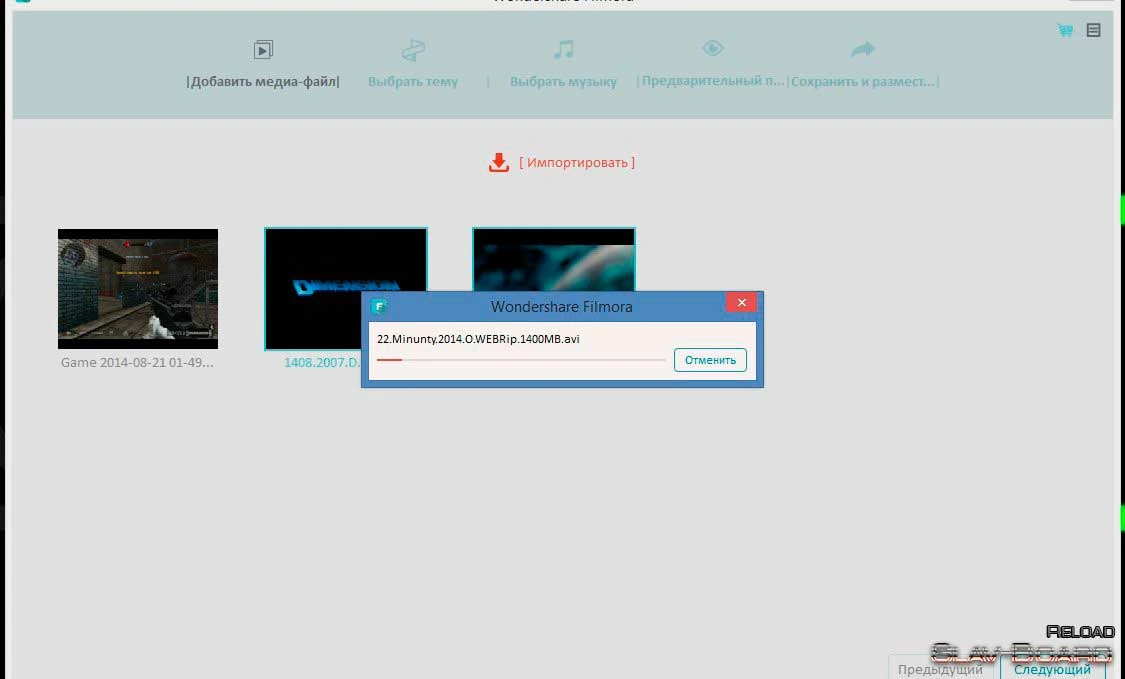
Task: Click the Предыдущий button
Action: 941,669
